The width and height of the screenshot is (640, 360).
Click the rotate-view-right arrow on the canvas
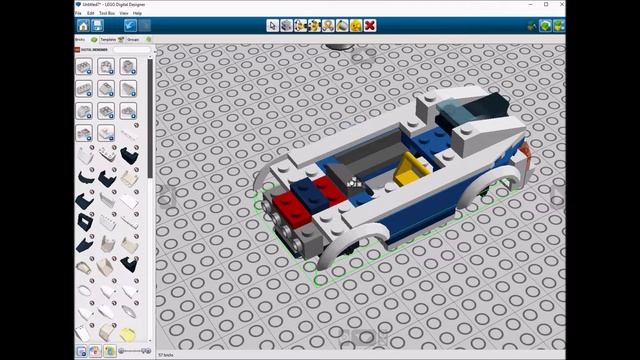558,196
